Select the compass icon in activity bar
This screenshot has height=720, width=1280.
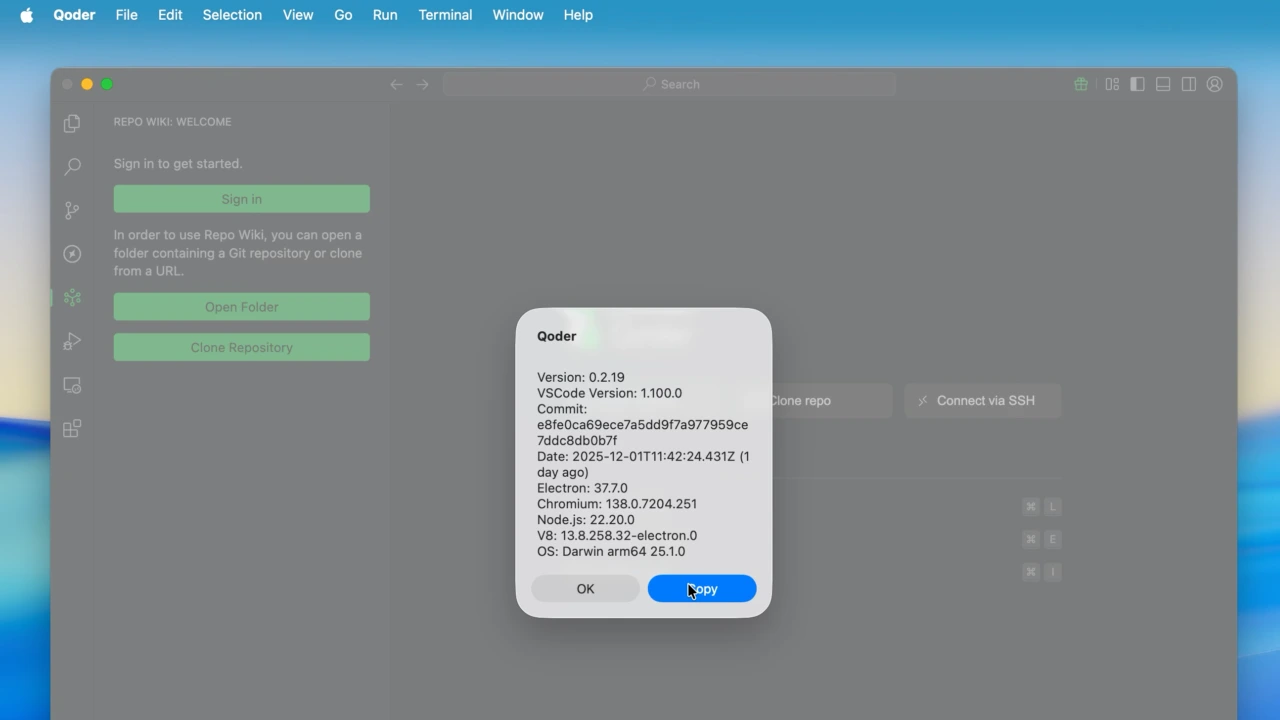tap(72, 254)
